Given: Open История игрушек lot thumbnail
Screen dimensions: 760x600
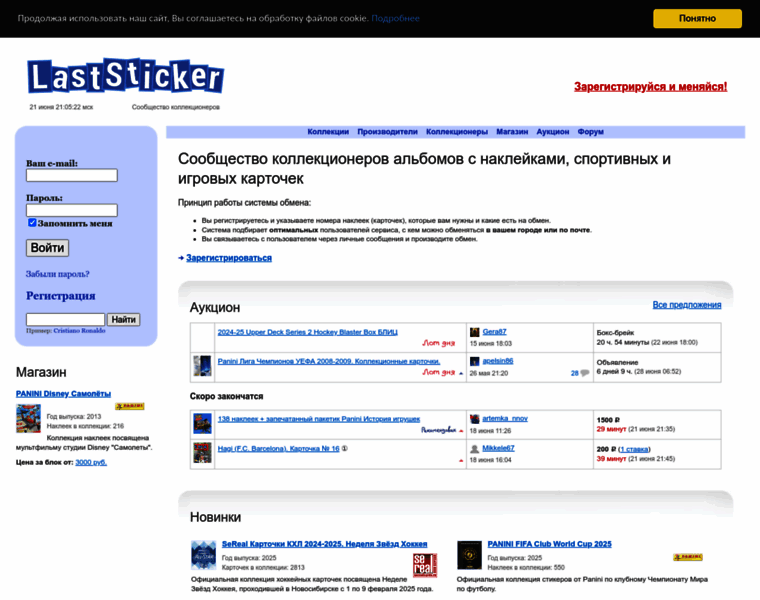Looking at the screenshot, I should tap(202, 424).
